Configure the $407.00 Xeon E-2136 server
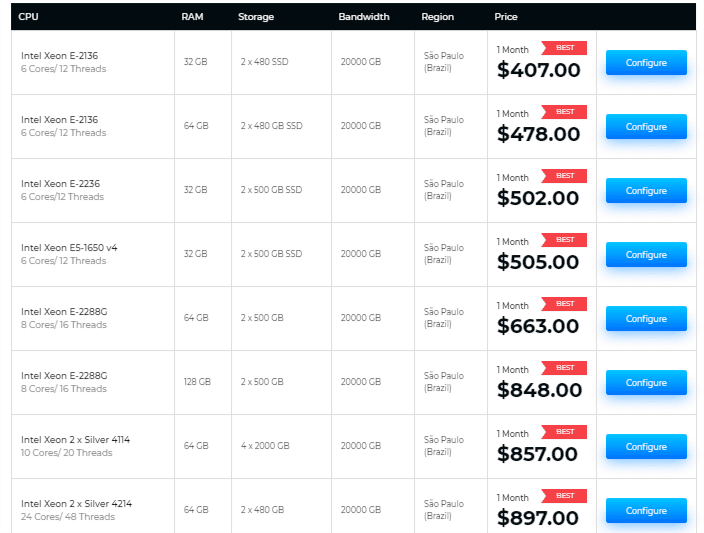Screen dimensions: 704x533 coord(646,62)
